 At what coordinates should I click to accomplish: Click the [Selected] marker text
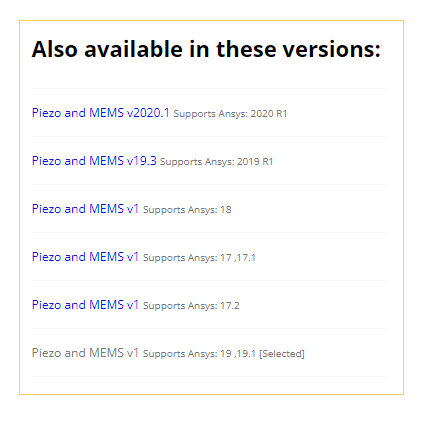[282, 354]
